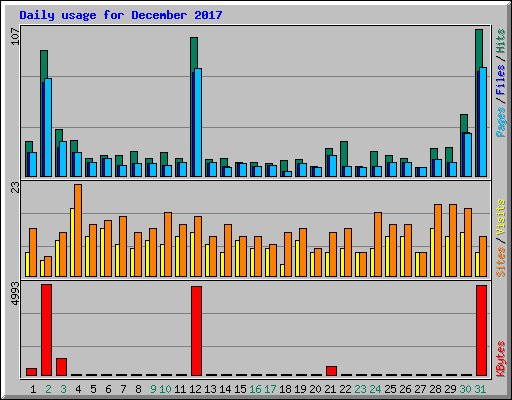
Task: Click day label 2 on the x-axis
Action: tap(48, 389)
